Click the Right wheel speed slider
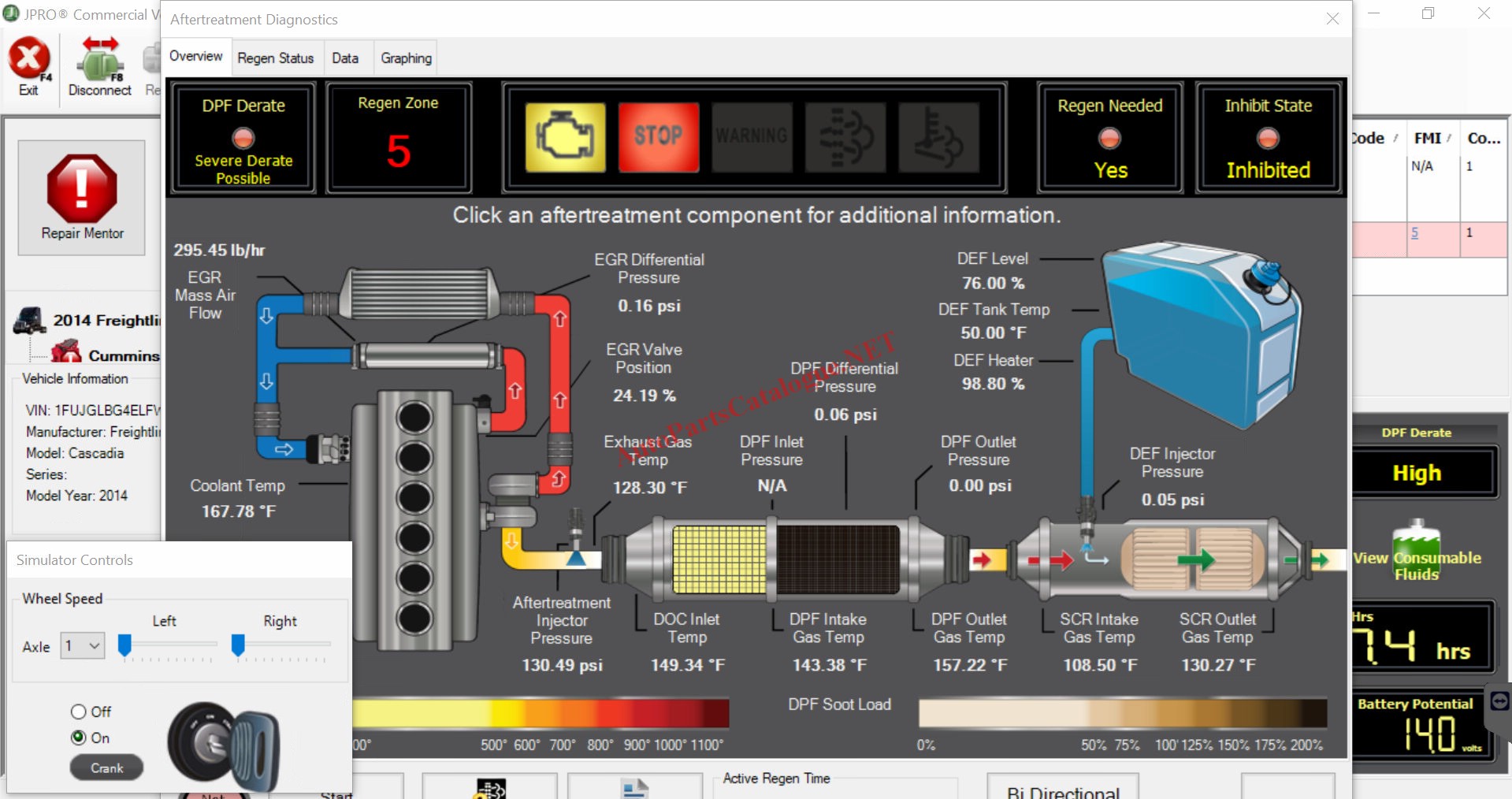Viewport: 1512px width, 799px height. point(238,645)
